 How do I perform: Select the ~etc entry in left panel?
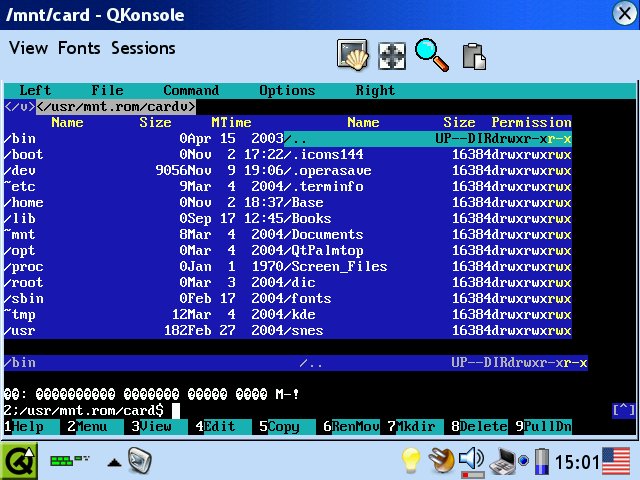tap(144, 187)
